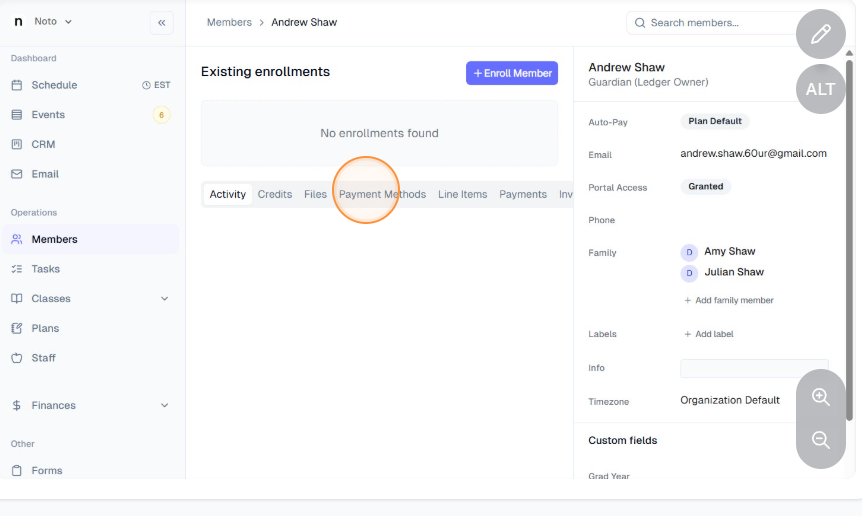Open Tasks checklist icon in sidebar

(x=17, y=269)
